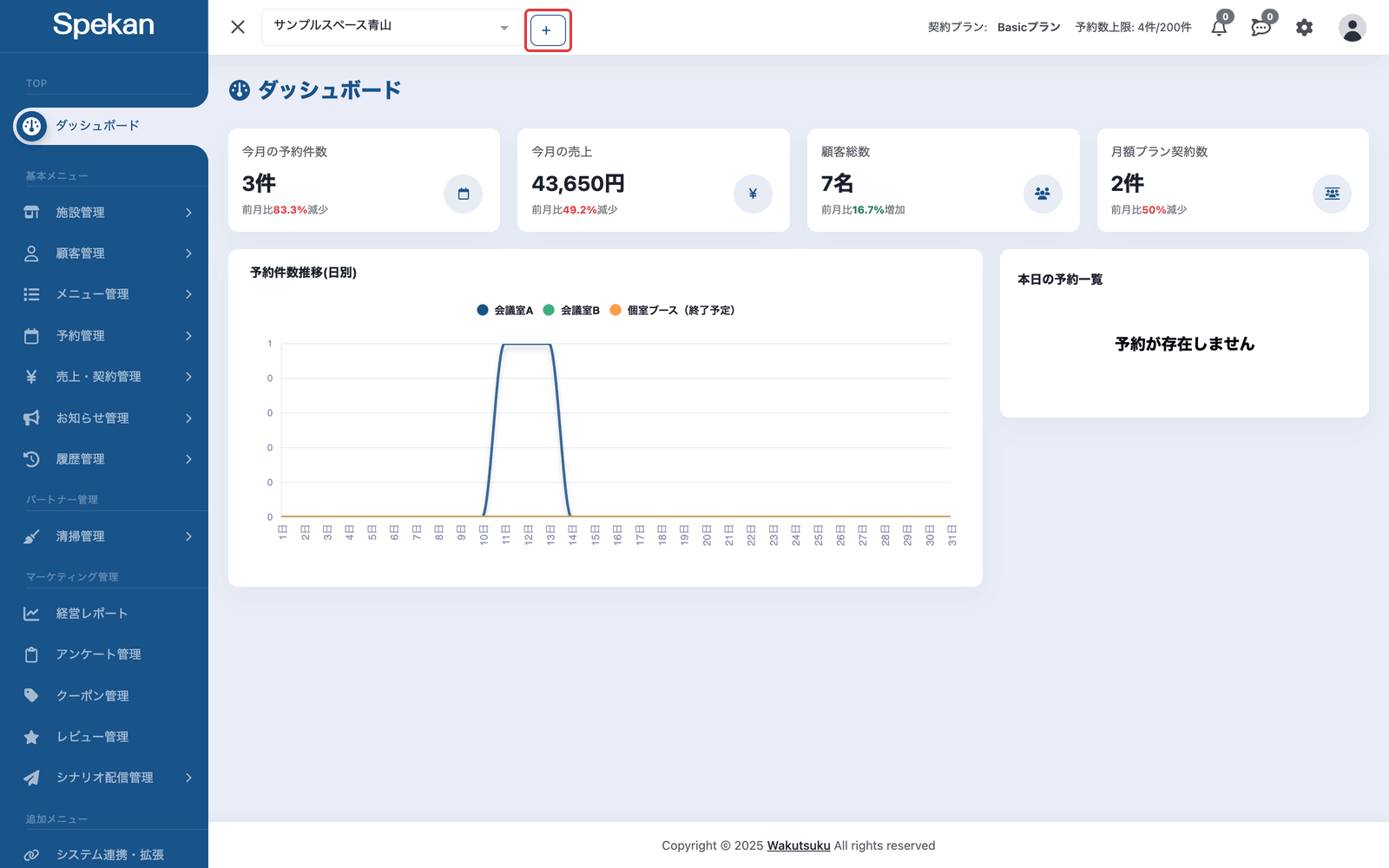The height and width of the screenshot is (868, 1389).
Task: Click the 予約管理 calendar icon
Action: 31,336
